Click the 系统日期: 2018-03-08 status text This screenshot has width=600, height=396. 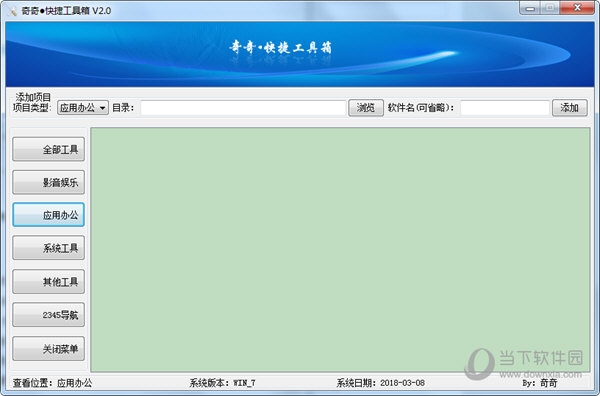point(380,383)
